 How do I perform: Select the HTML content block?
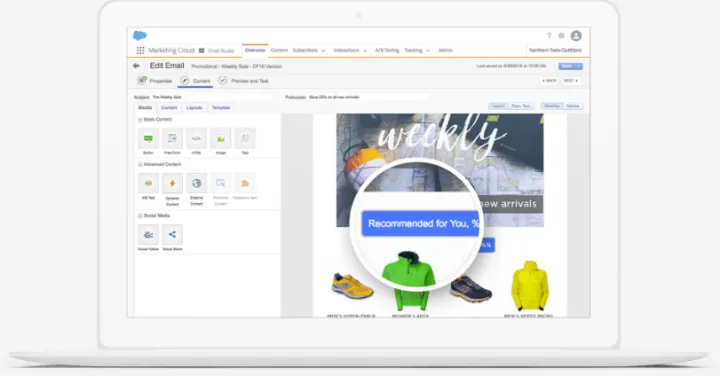(x=197, y=139)
